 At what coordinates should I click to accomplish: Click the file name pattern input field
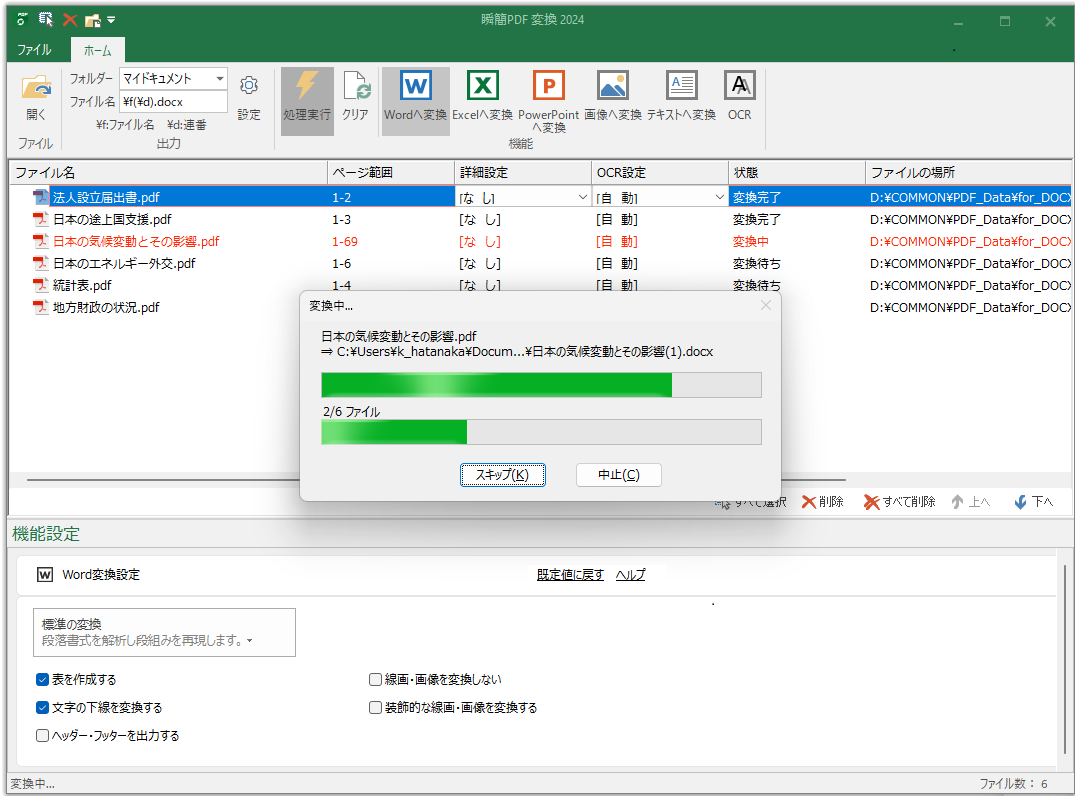point(173,101)
